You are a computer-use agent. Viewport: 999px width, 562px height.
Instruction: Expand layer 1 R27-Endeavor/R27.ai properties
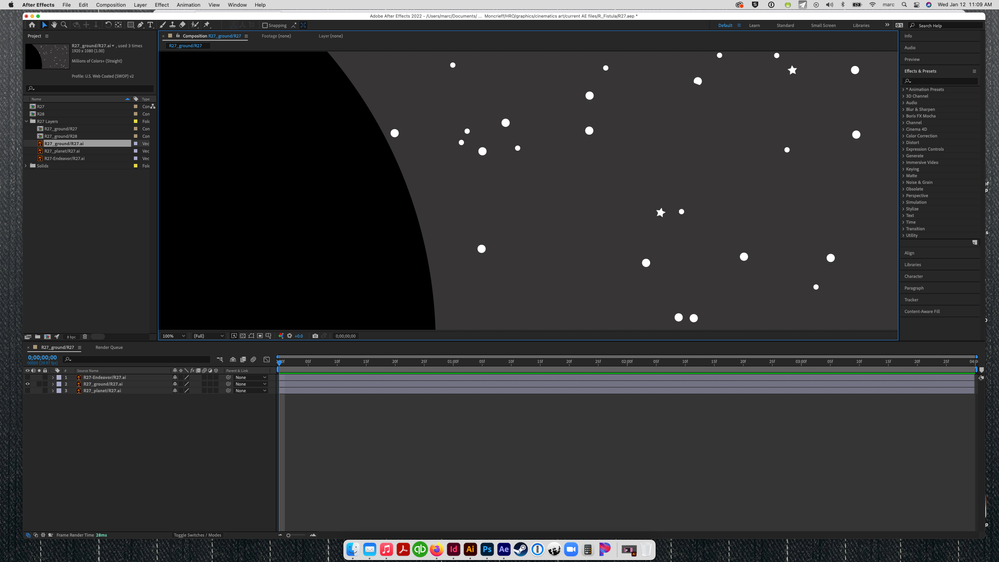(53, 377)
